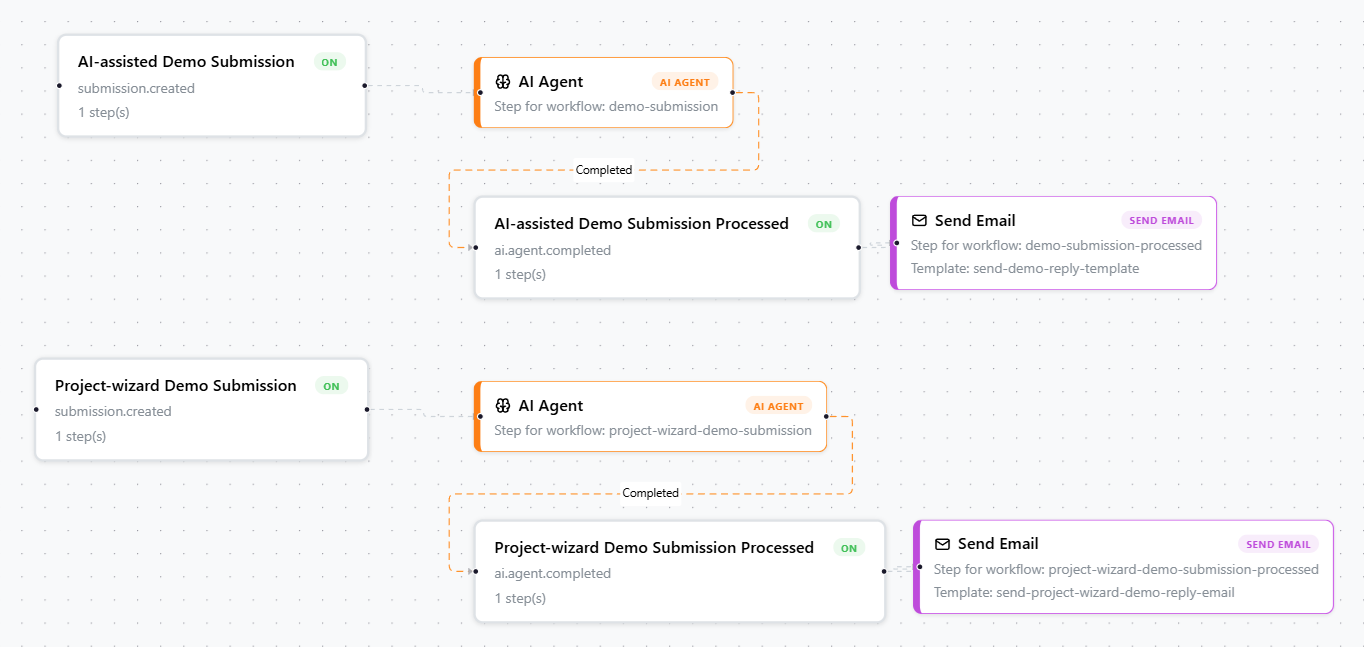1364x647 pixels.
Task: Click envelope icon on send-demo-reply-template email node
Action: [919, 221]
